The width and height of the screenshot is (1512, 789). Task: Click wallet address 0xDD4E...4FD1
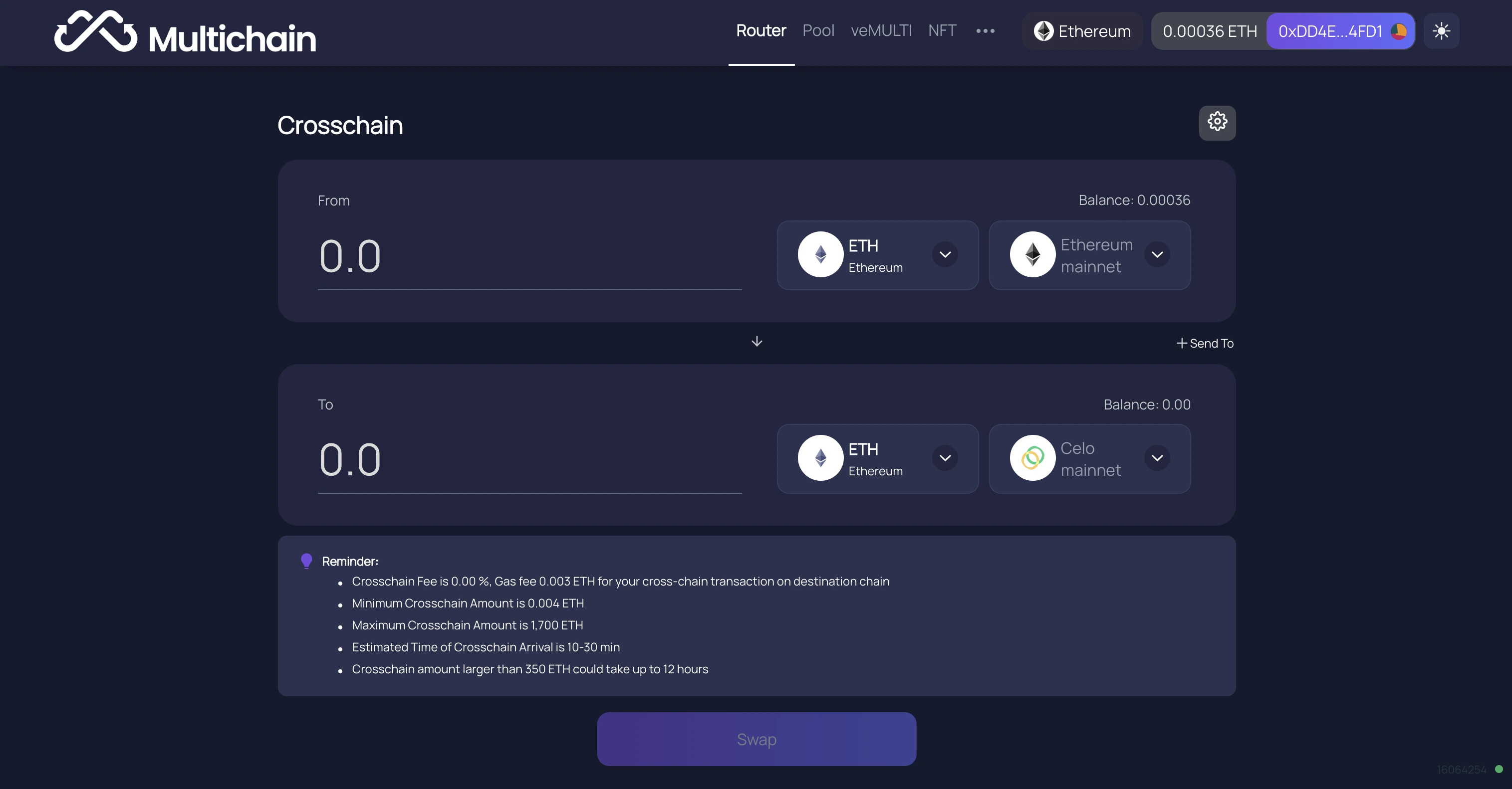point(1340,31)
